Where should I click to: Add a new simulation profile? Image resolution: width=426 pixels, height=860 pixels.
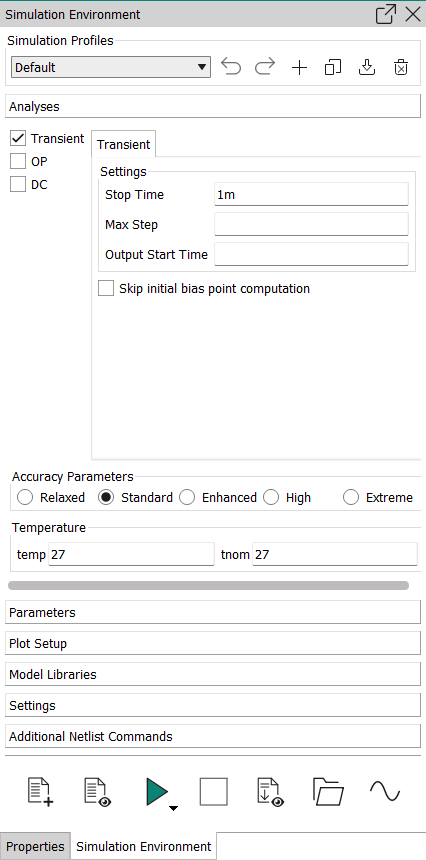click(299, 68)
